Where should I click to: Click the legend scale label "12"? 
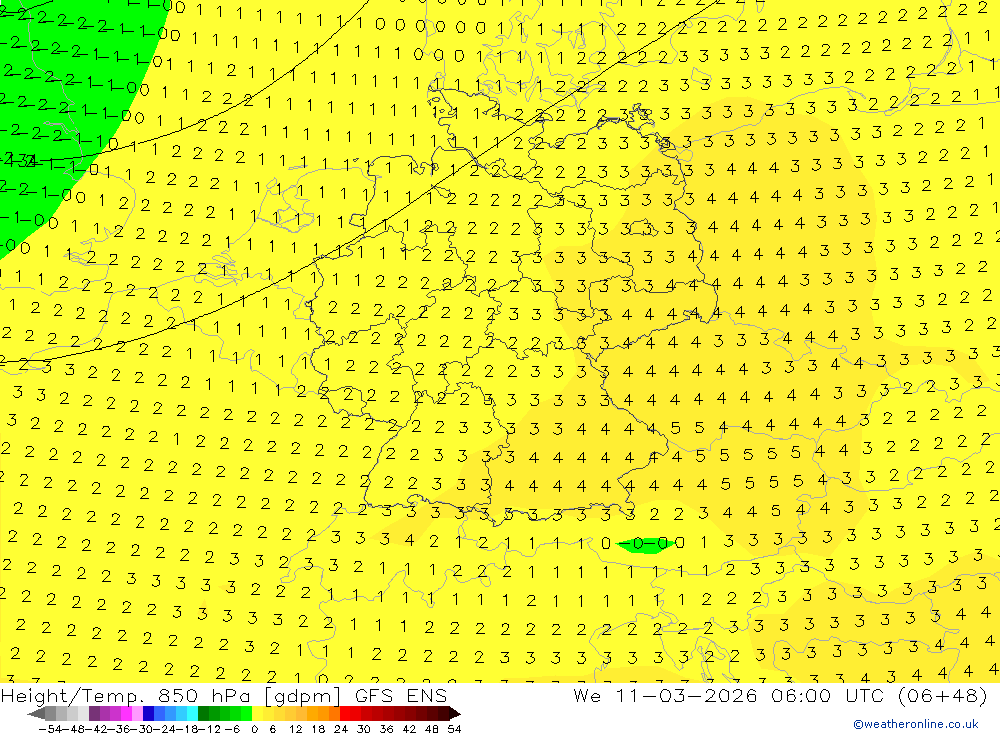pos(295,729)
